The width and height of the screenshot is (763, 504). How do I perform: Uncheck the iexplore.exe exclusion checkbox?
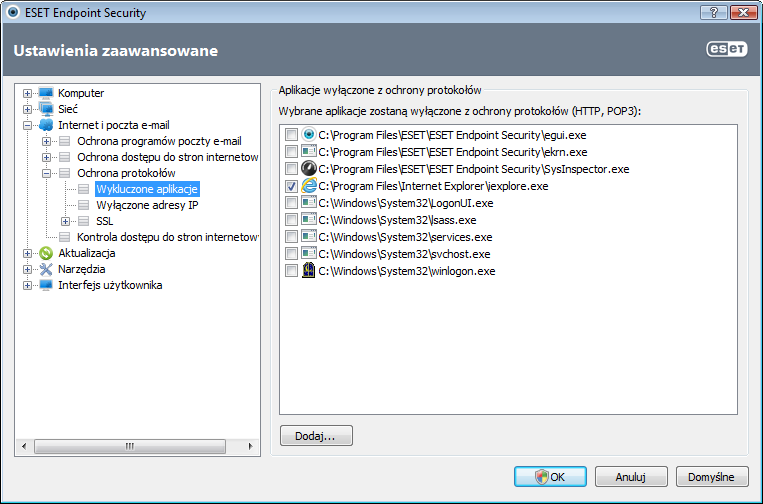[x=291, y=186]
